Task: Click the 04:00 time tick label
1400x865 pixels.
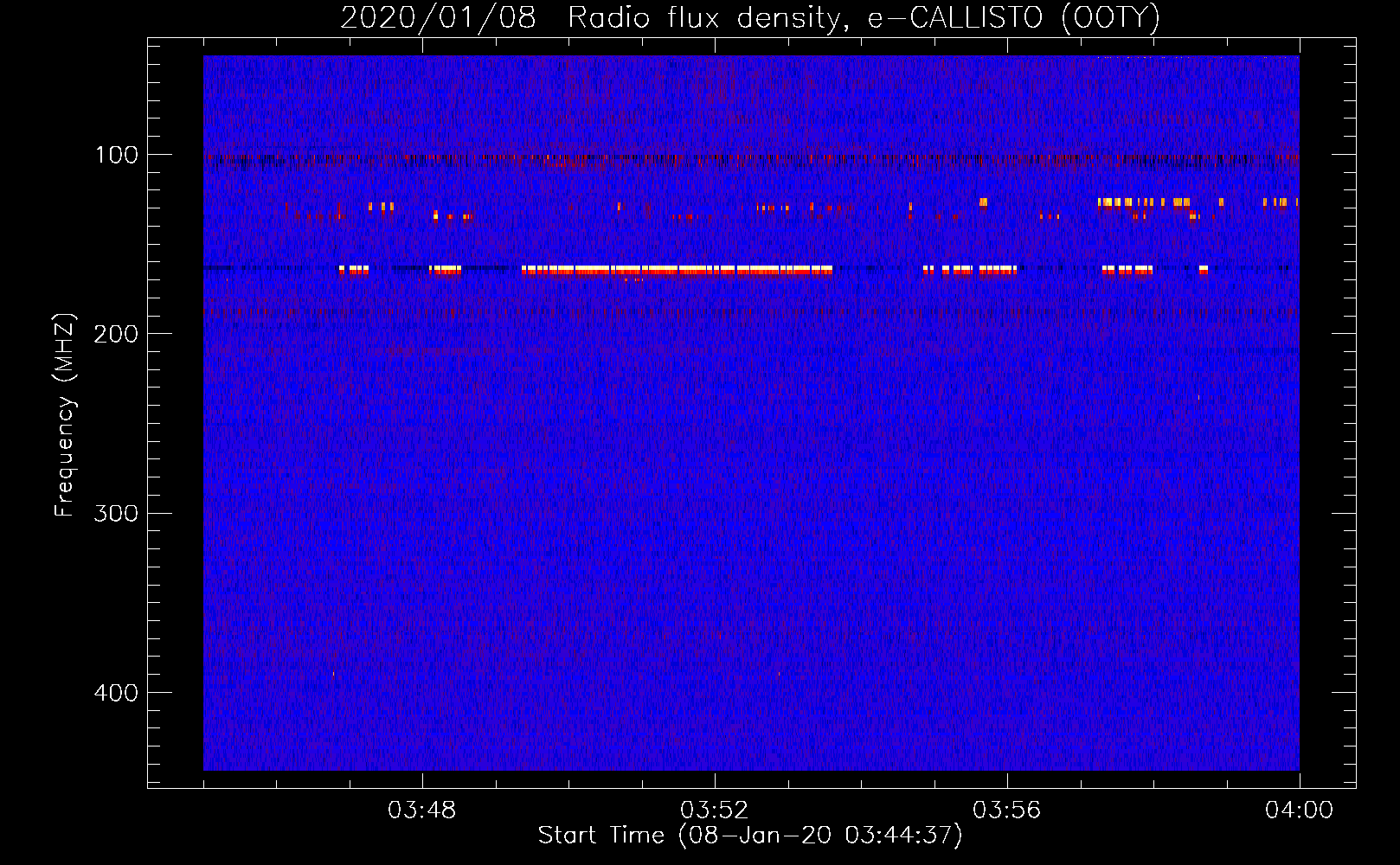Action: (1299, 811)
